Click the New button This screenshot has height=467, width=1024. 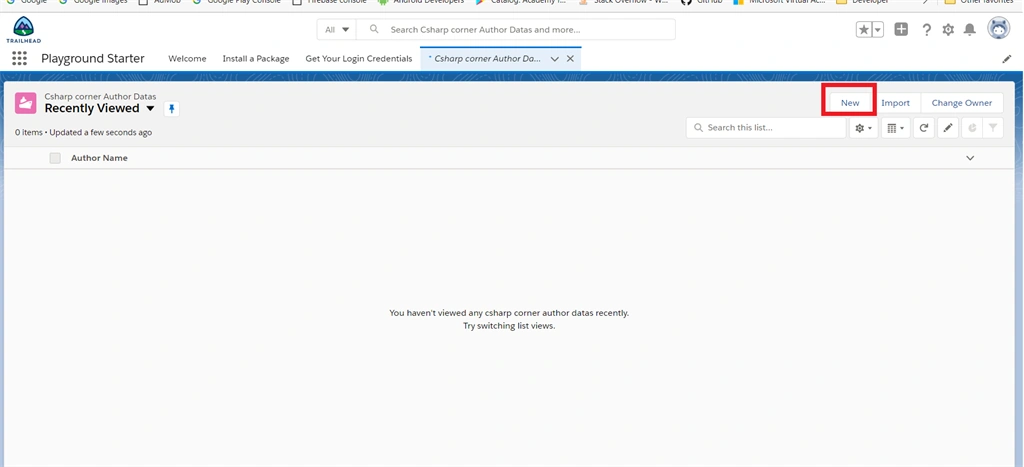(850, 103)
